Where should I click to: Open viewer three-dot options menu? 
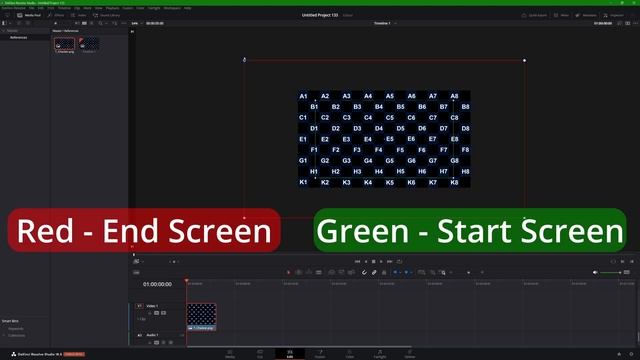point(636,23)
